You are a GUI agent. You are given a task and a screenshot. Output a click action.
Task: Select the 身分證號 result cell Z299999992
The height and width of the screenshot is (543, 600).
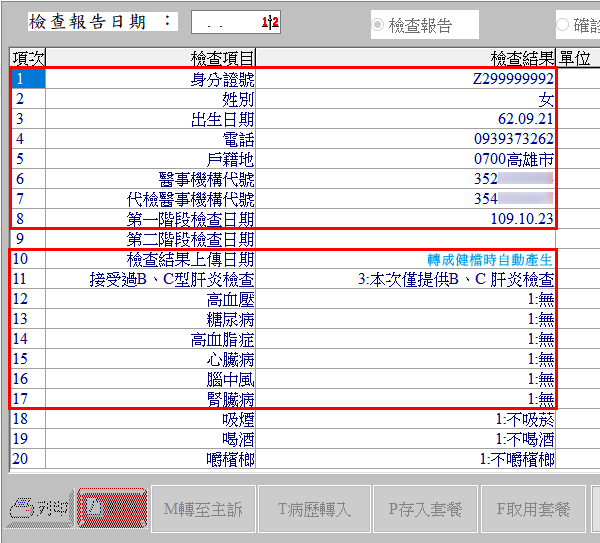406,79
